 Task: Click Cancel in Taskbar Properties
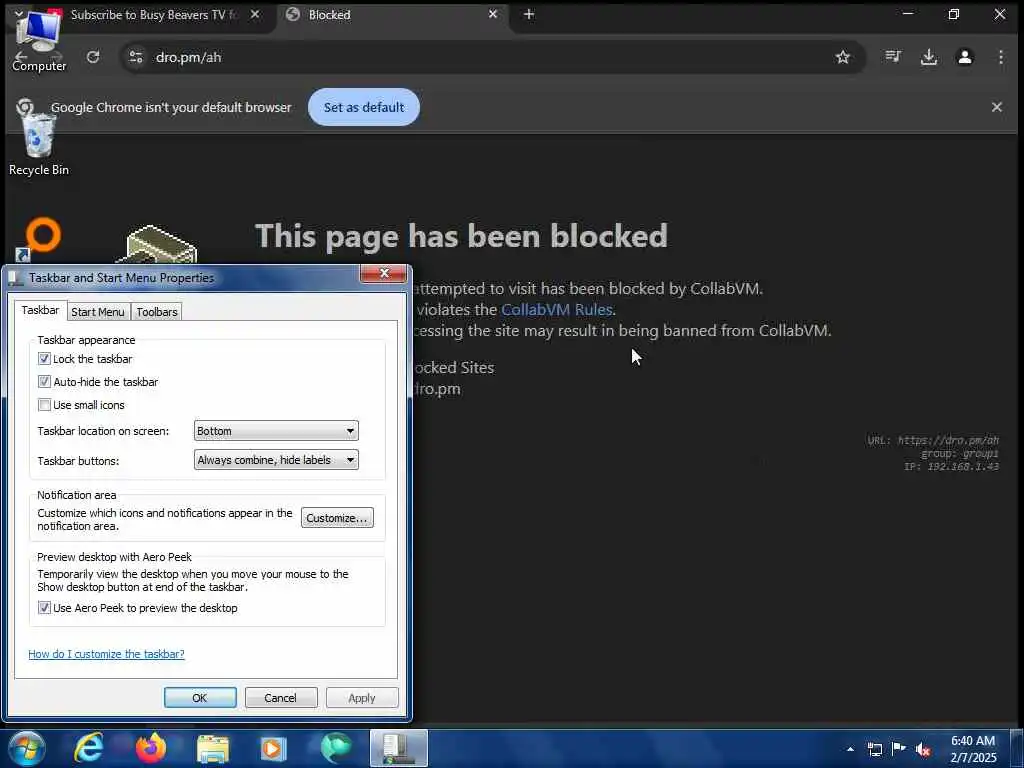pyautogui.click(x=281, y=697)
